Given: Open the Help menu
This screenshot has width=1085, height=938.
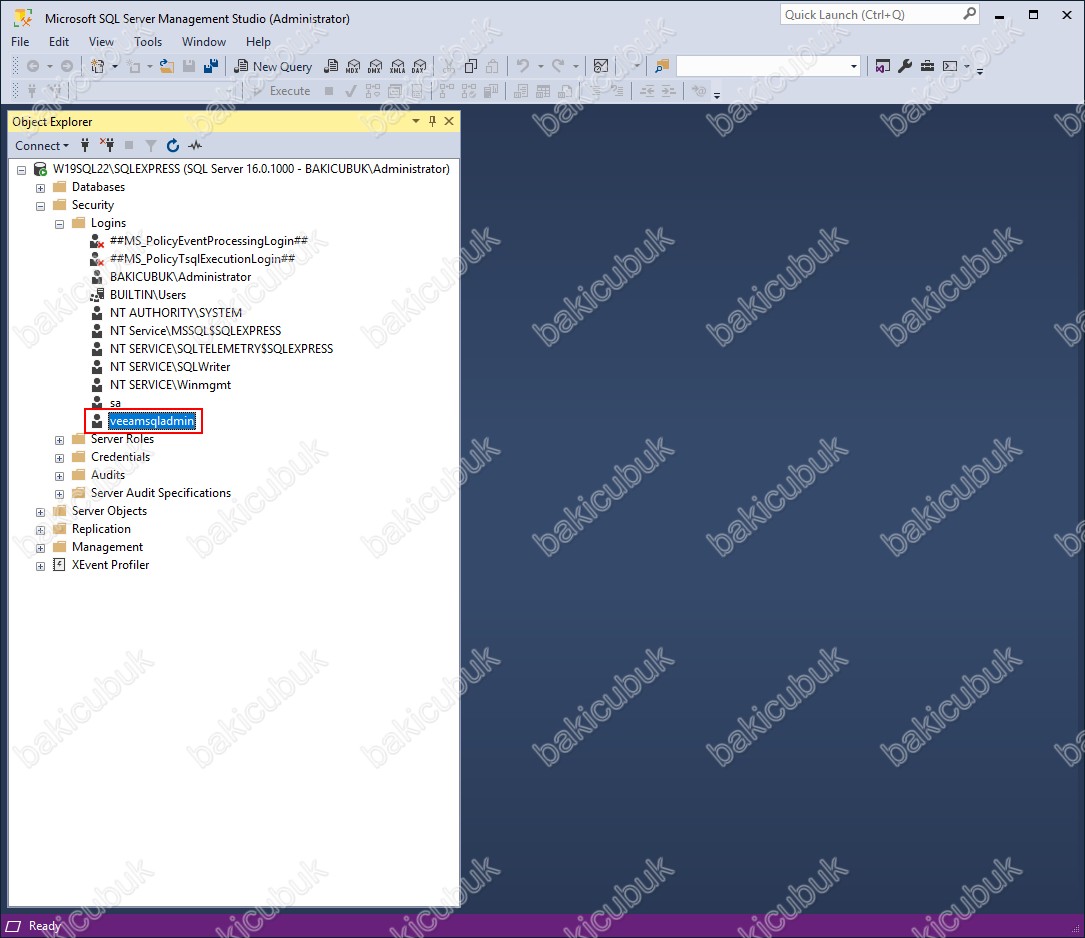Looking at the screenshot, I should pyautogui.click(x=258, y=42).
